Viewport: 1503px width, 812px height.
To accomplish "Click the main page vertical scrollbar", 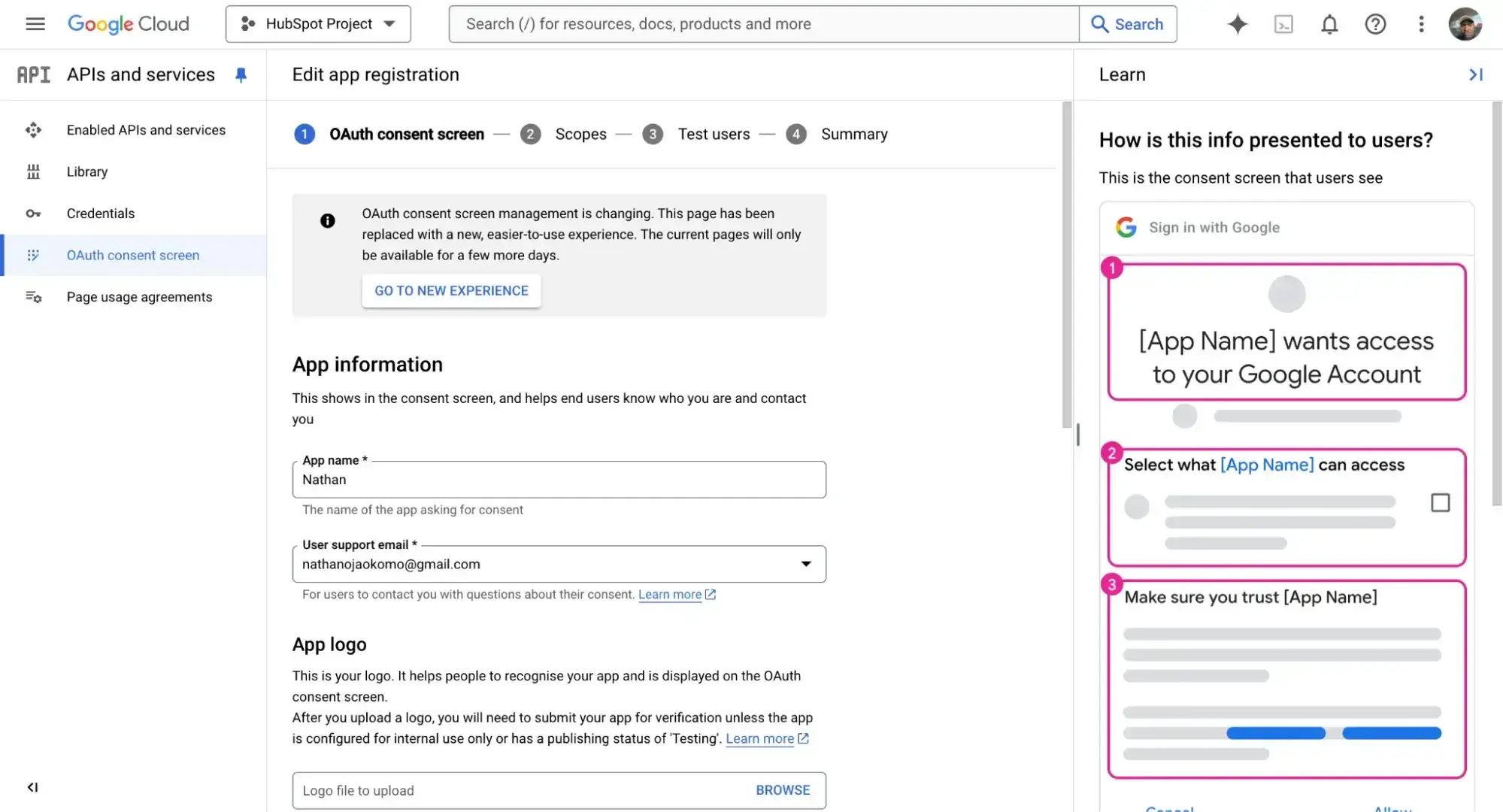I will click(x=1066, y=263).
